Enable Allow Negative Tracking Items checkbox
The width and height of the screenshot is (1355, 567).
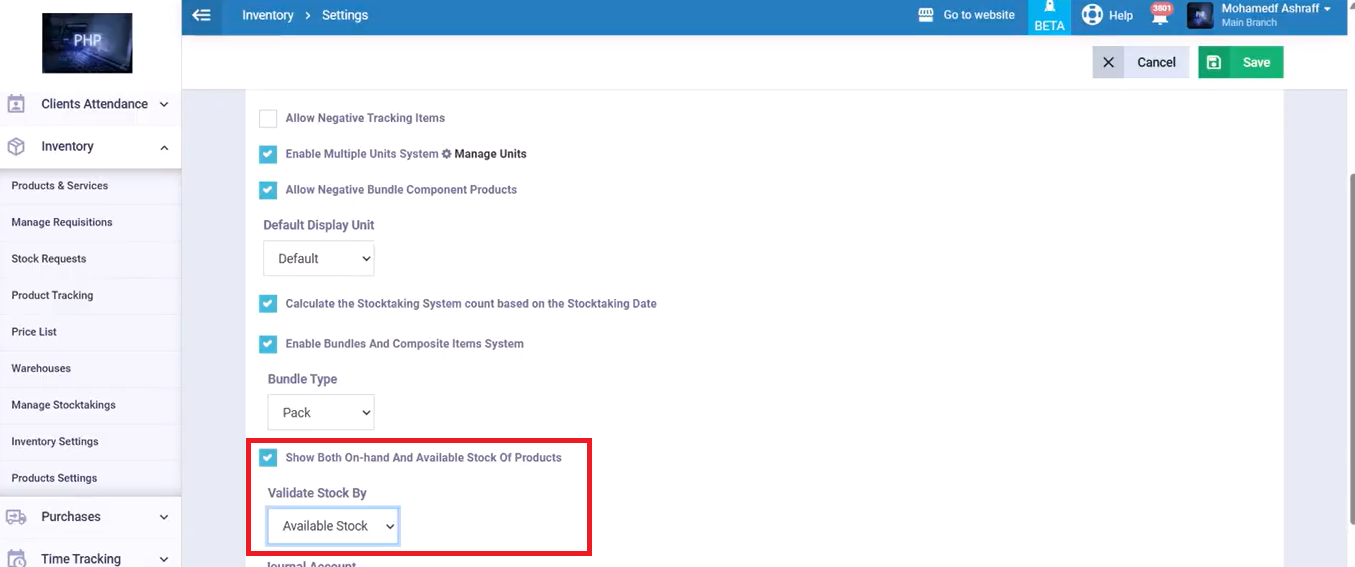[x=268, y=118]
